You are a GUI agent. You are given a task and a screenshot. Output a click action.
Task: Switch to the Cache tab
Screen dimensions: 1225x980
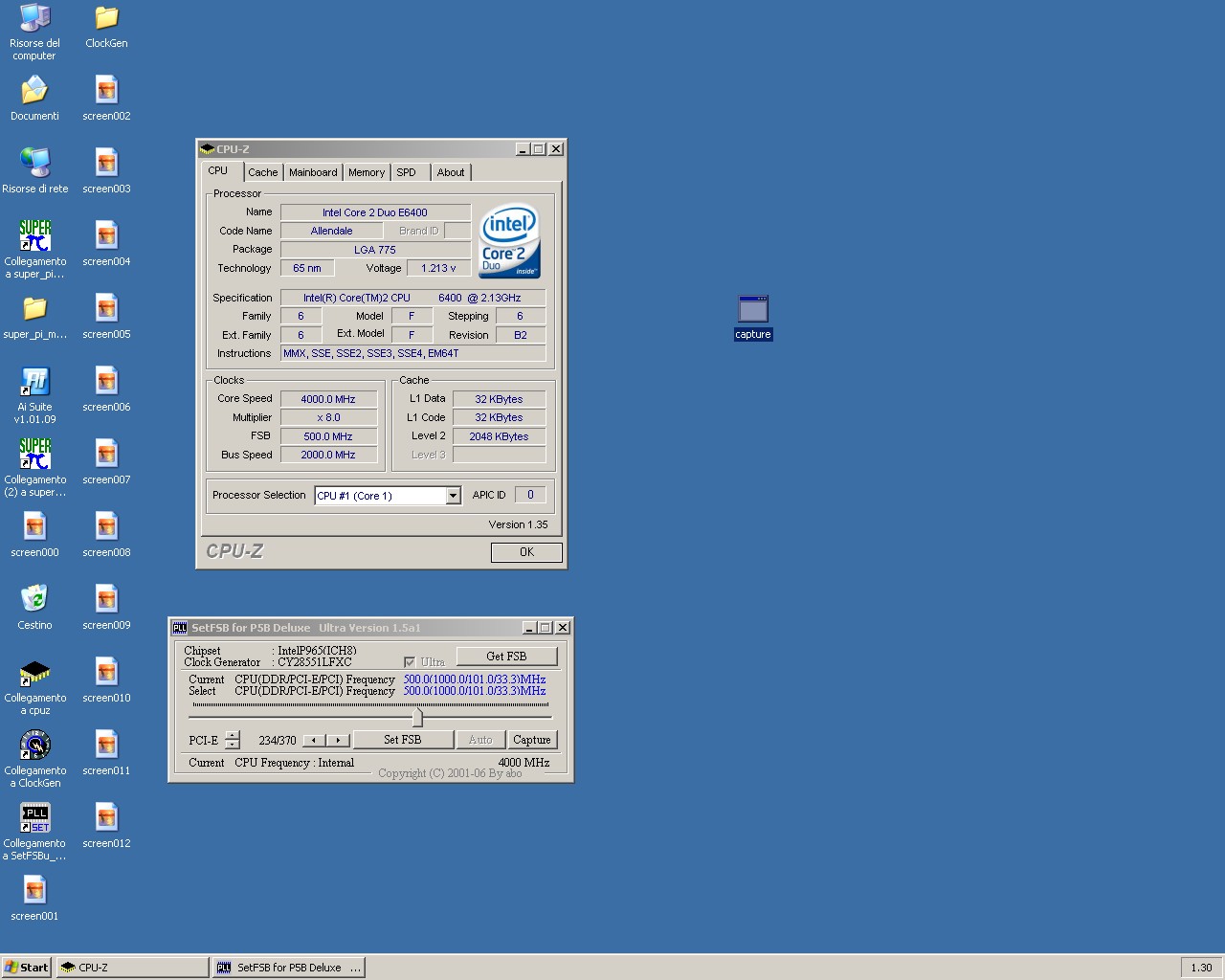point(263,173)
